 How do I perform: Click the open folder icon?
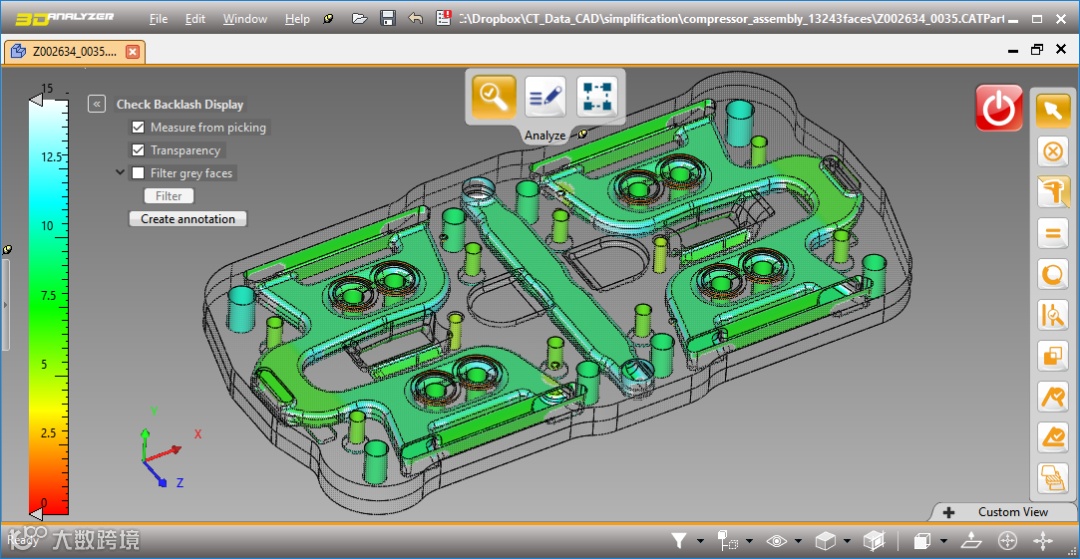tap(361, 18)
